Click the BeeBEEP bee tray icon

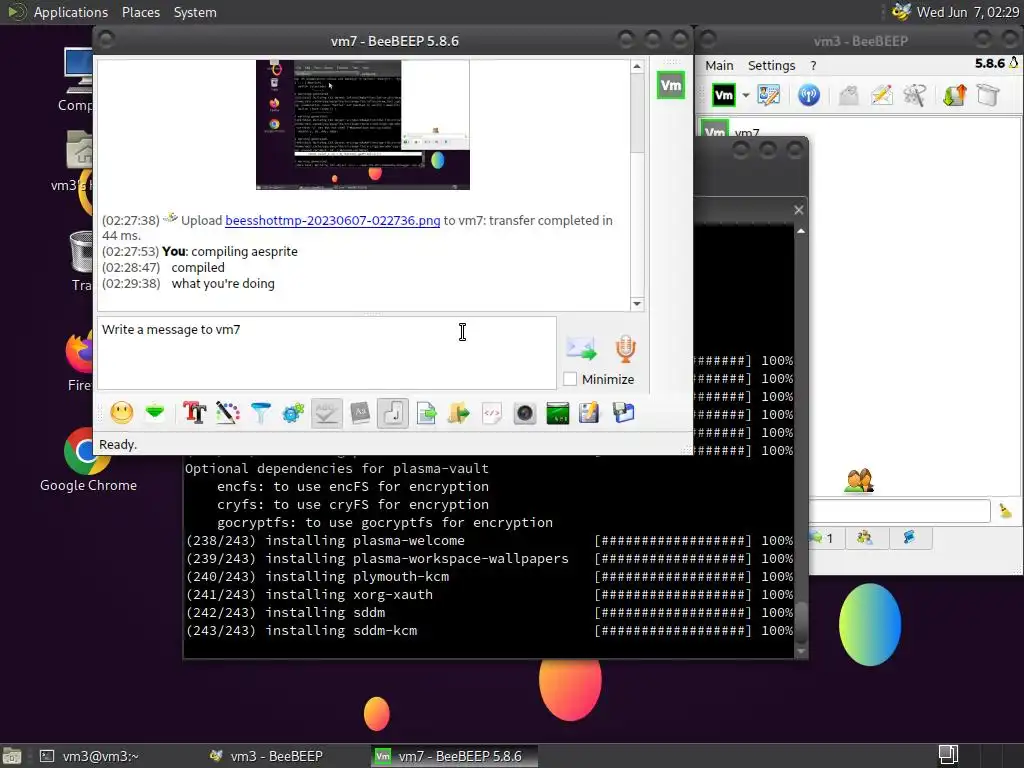[901, 12]
